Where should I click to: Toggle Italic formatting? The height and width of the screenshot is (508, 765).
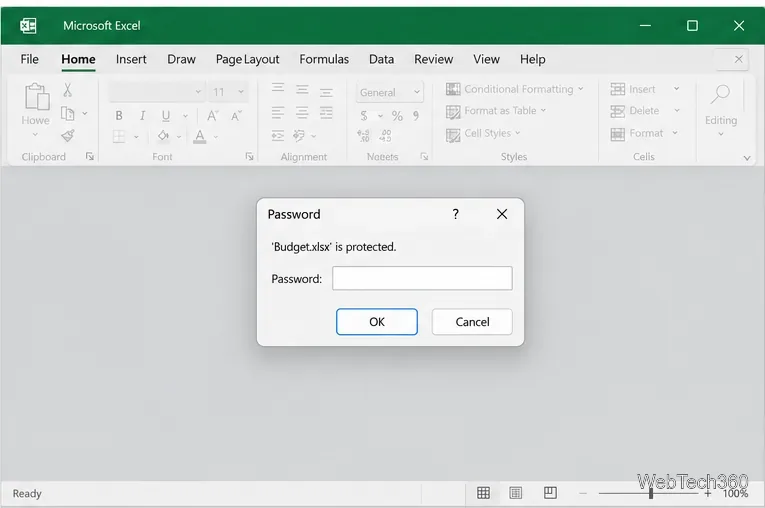click(142, 116)
